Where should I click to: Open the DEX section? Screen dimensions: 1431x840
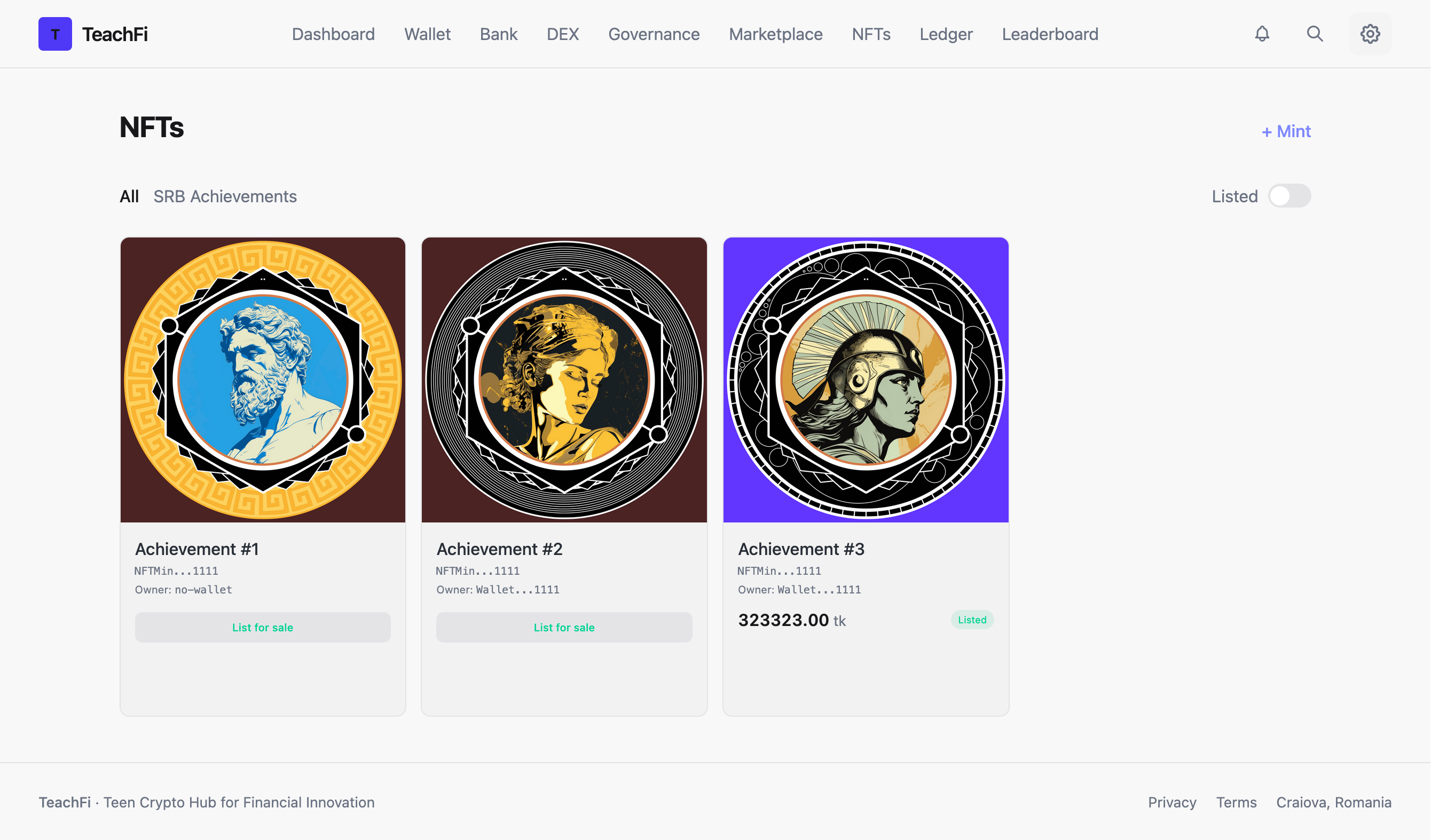(x=562, y=34)
